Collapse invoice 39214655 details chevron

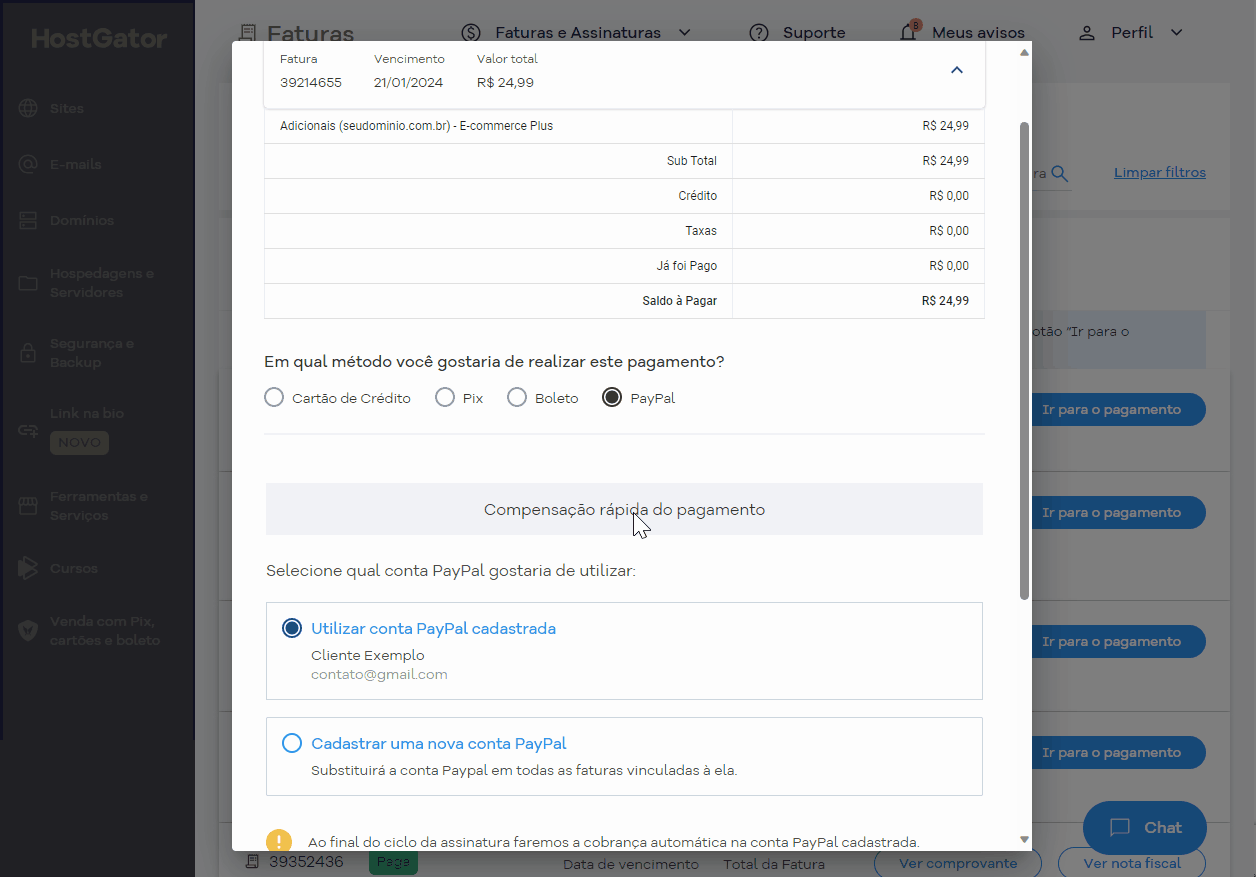957,70
